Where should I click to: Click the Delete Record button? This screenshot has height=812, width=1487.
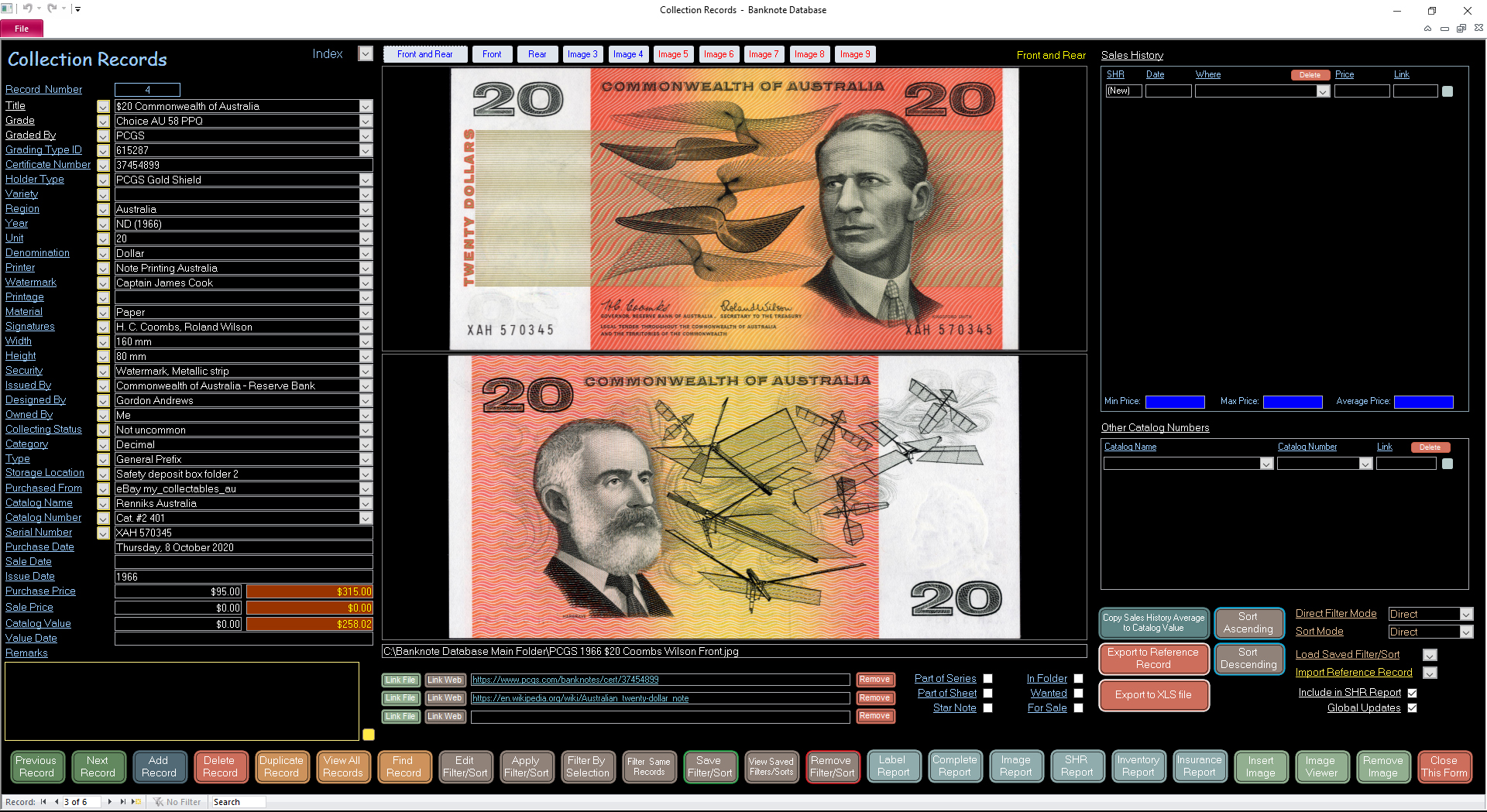pyautogui.click(x=220, y=766)
